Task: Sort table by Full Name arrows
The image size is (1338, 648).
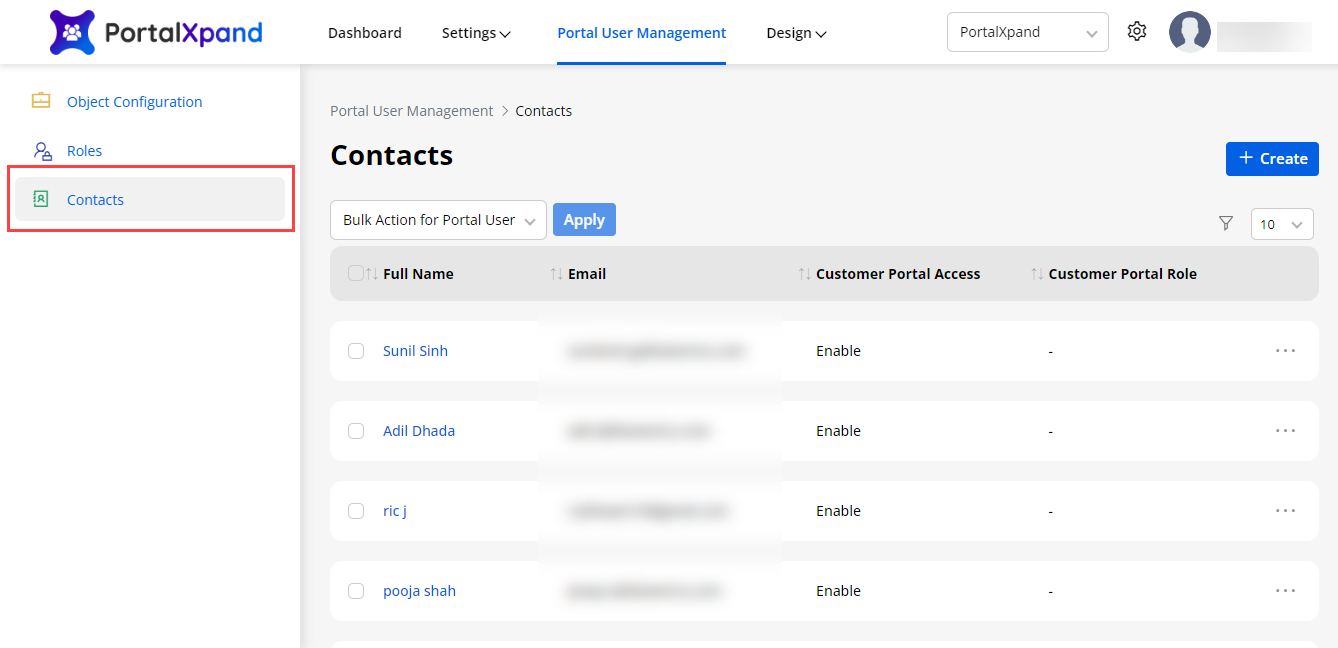Action: coord(372,274)
